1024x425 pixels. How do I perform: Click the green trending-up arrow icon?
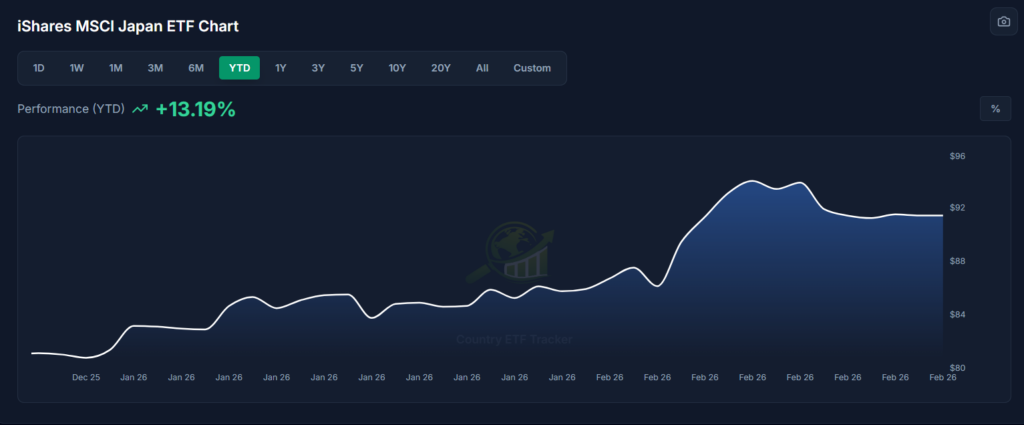[x=140, y=109]
